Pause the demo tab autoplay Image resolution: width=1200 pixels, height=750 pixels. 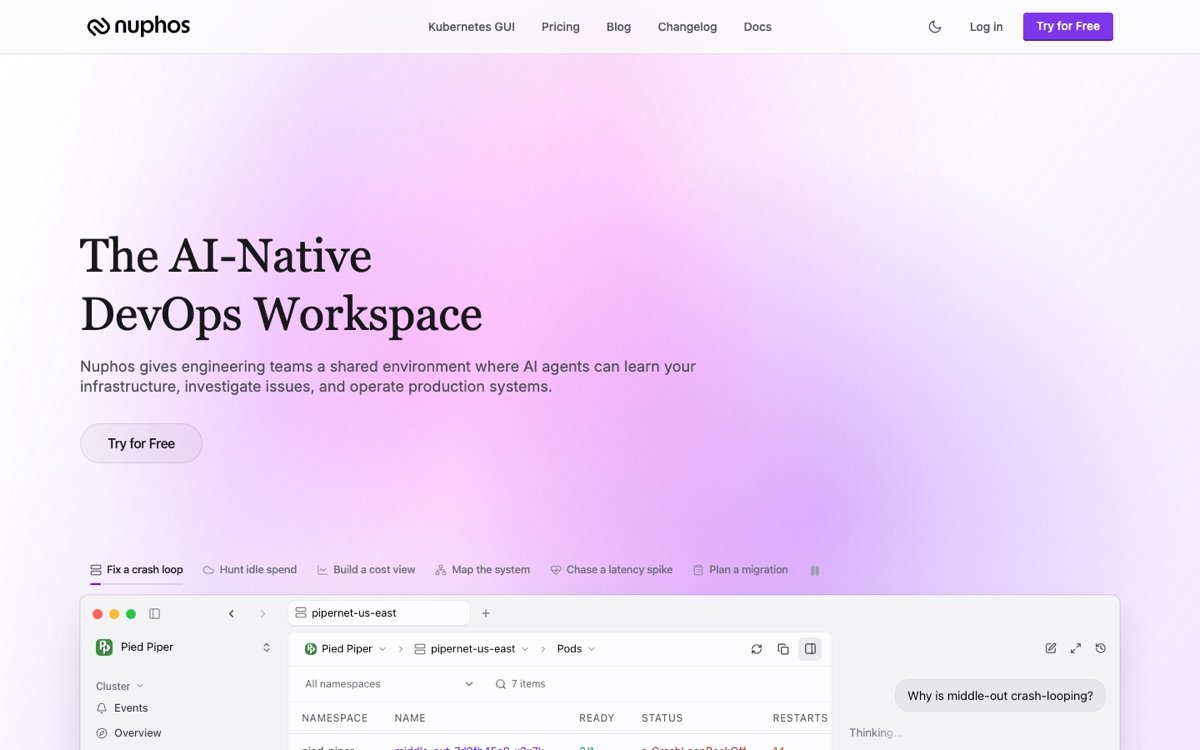[x=815, y=570]
